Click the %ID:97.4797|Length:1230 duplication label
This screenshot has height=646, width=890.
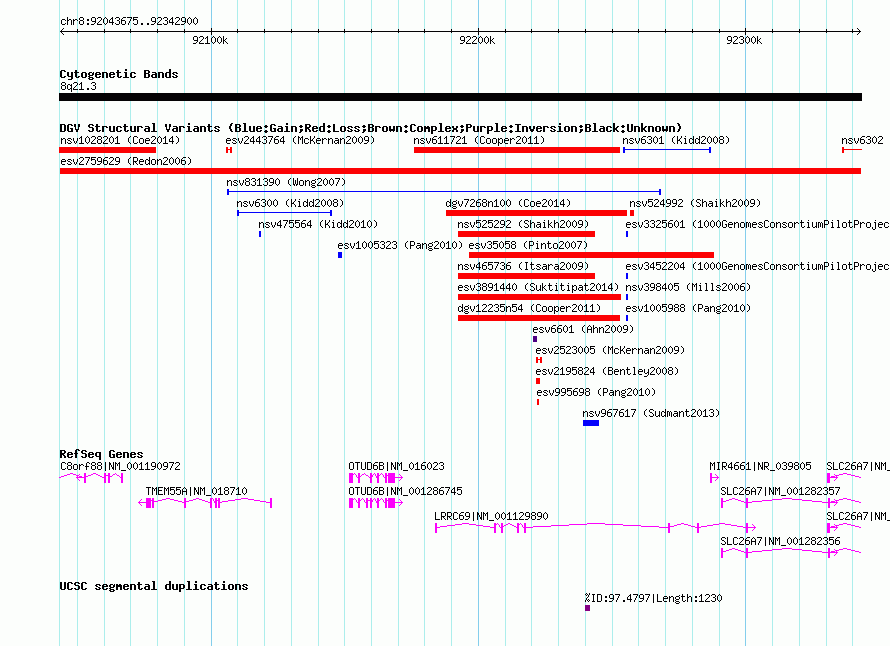(x=653, y=598)
